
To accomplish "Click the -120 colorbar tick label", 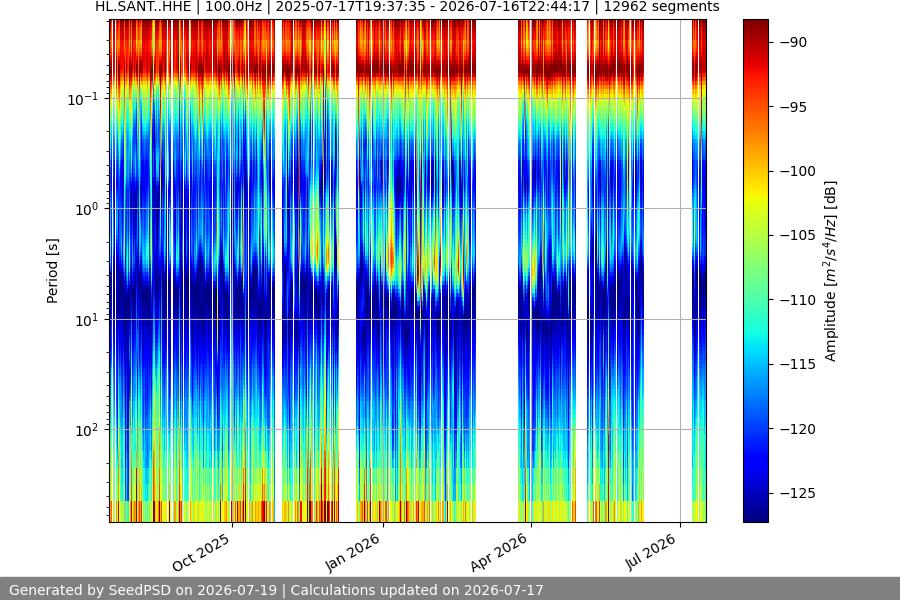I will (798, 429).
